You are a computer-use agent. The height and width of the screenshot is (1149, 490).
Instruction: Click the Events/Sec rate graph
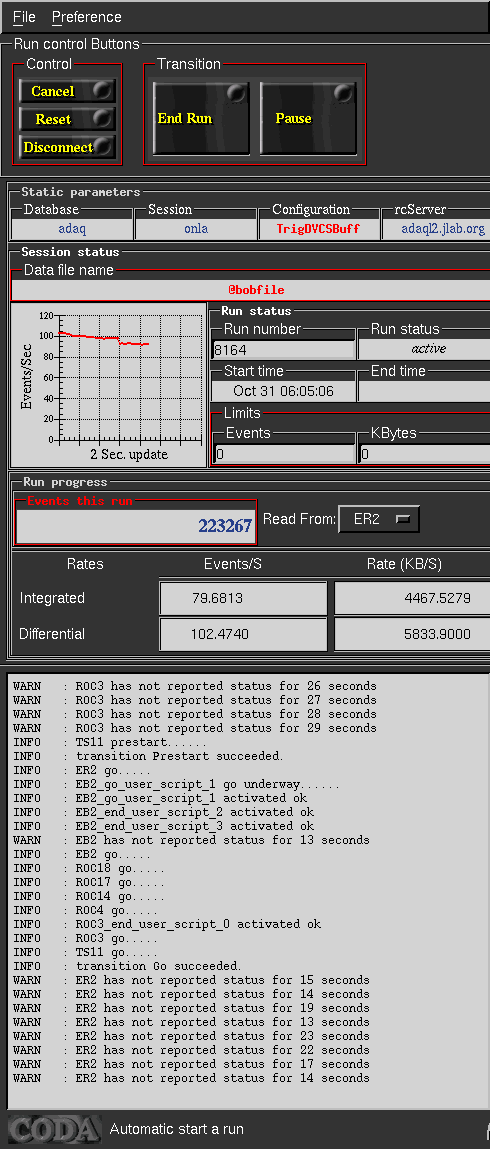tap(109, 386)
